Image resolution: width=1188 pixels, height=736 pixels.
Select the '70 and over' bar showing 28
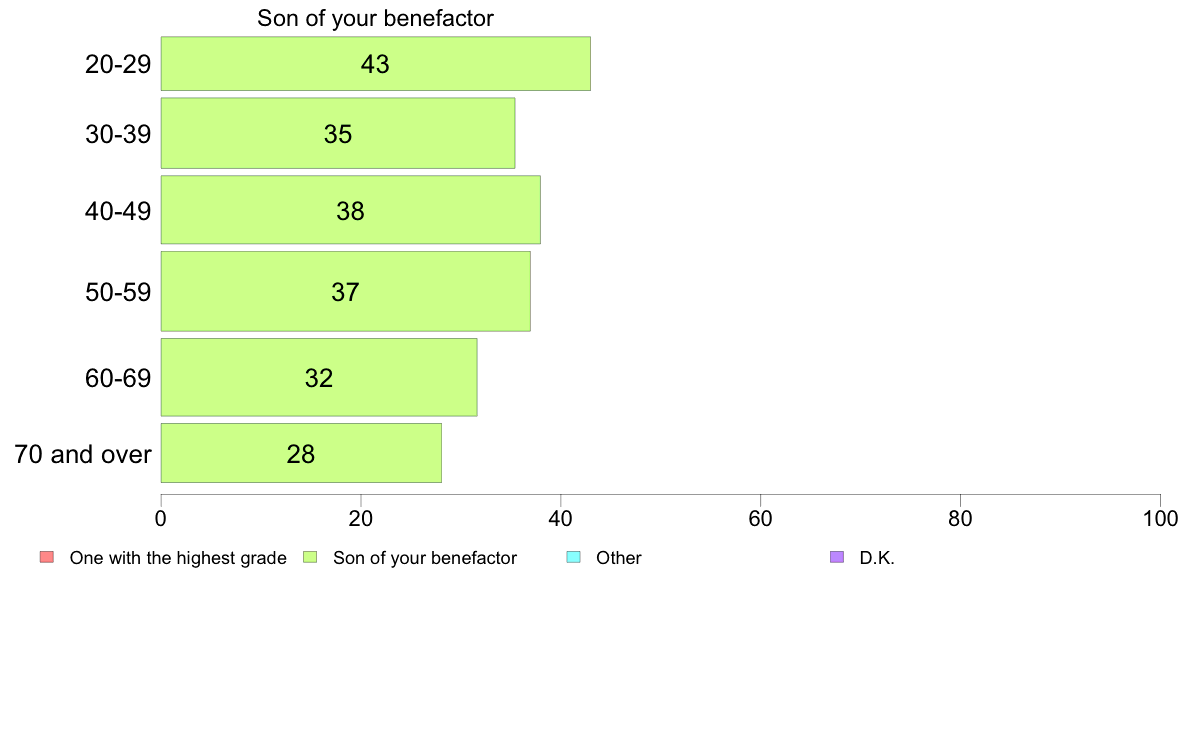pyautogui.click(x=302, y=453)
